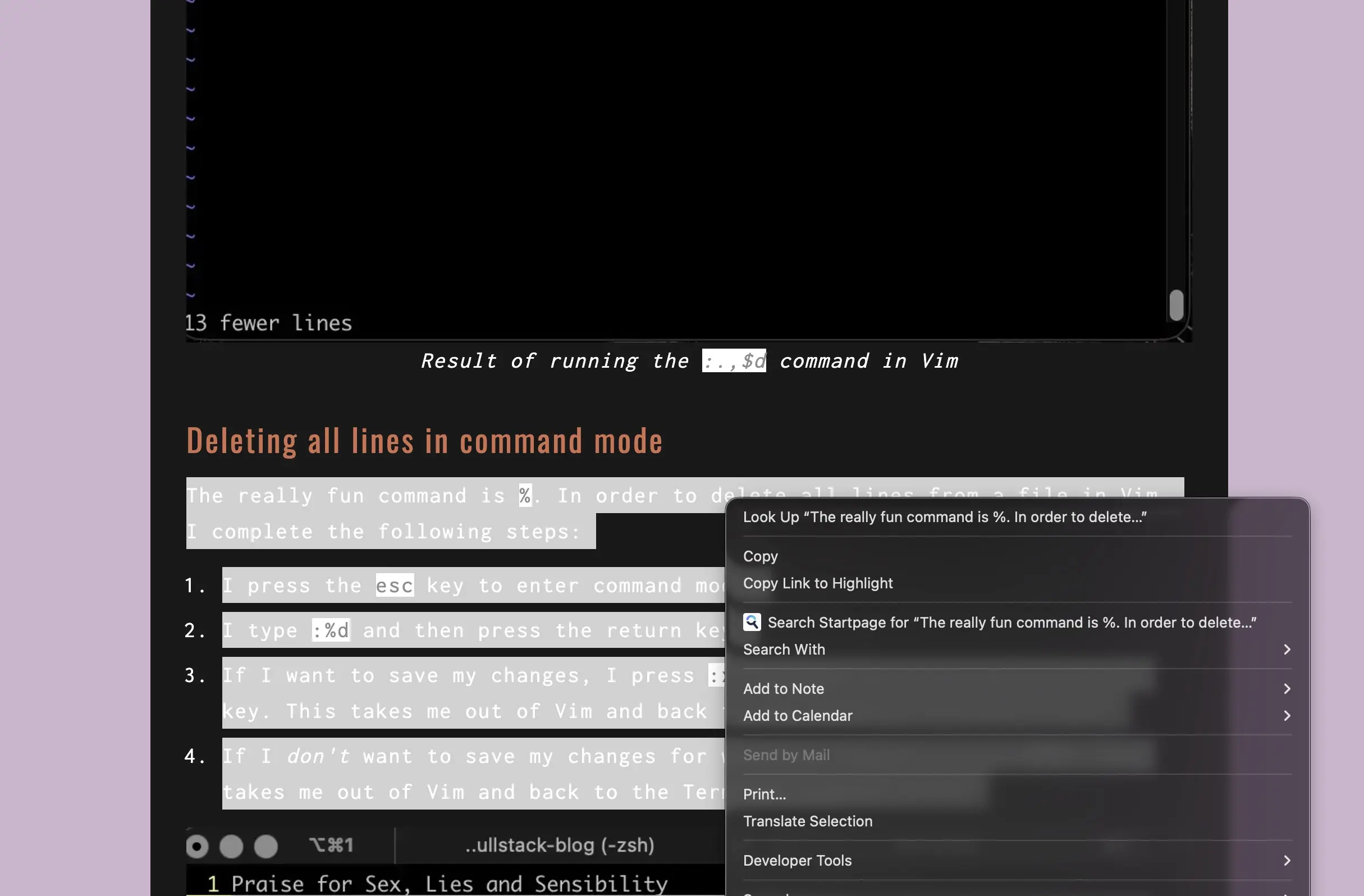1364x896 pixels.
Task: Expand Add to Calendar chevron arrow
Action: [x=1287, y=715]
